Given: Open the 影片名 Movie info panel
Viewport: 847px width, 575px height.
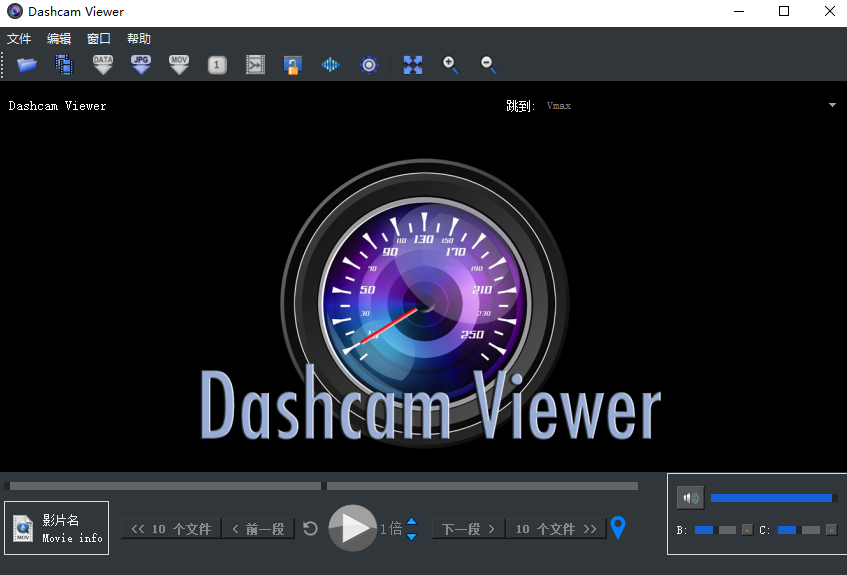Looking at the screenshot, I should tap(57, 528).
